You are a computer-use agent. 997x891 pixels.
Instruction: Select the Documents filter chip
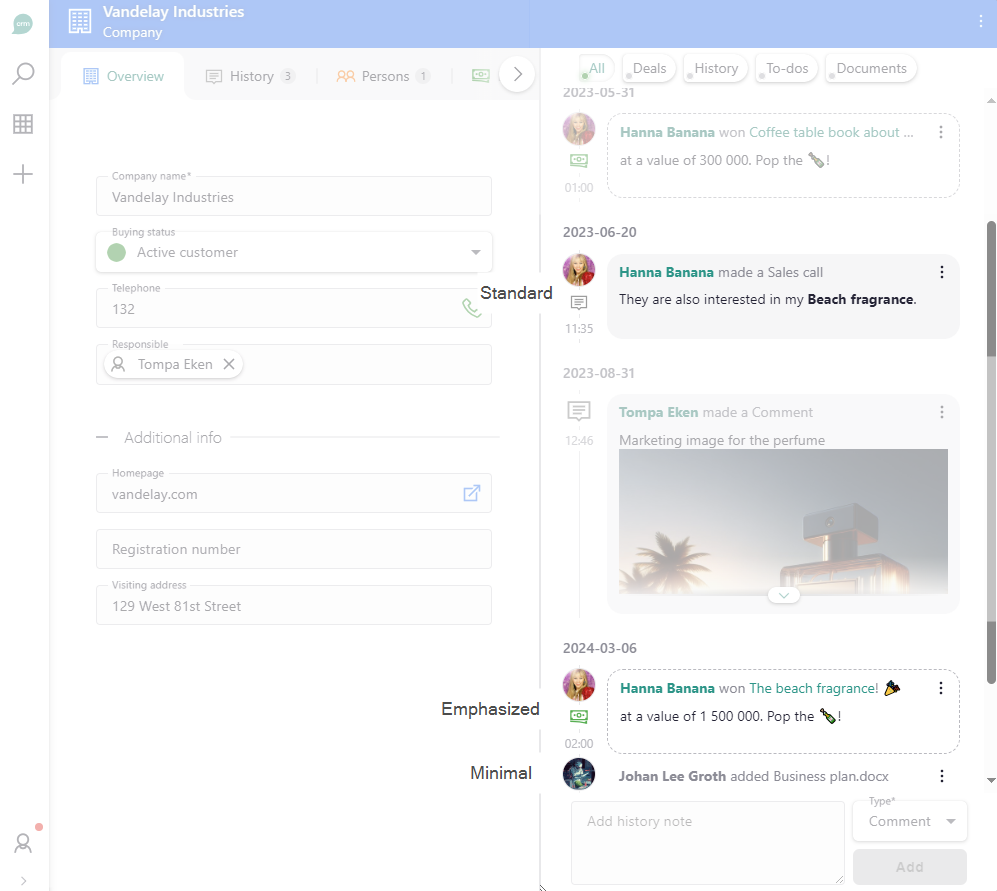tap(871, 68)
